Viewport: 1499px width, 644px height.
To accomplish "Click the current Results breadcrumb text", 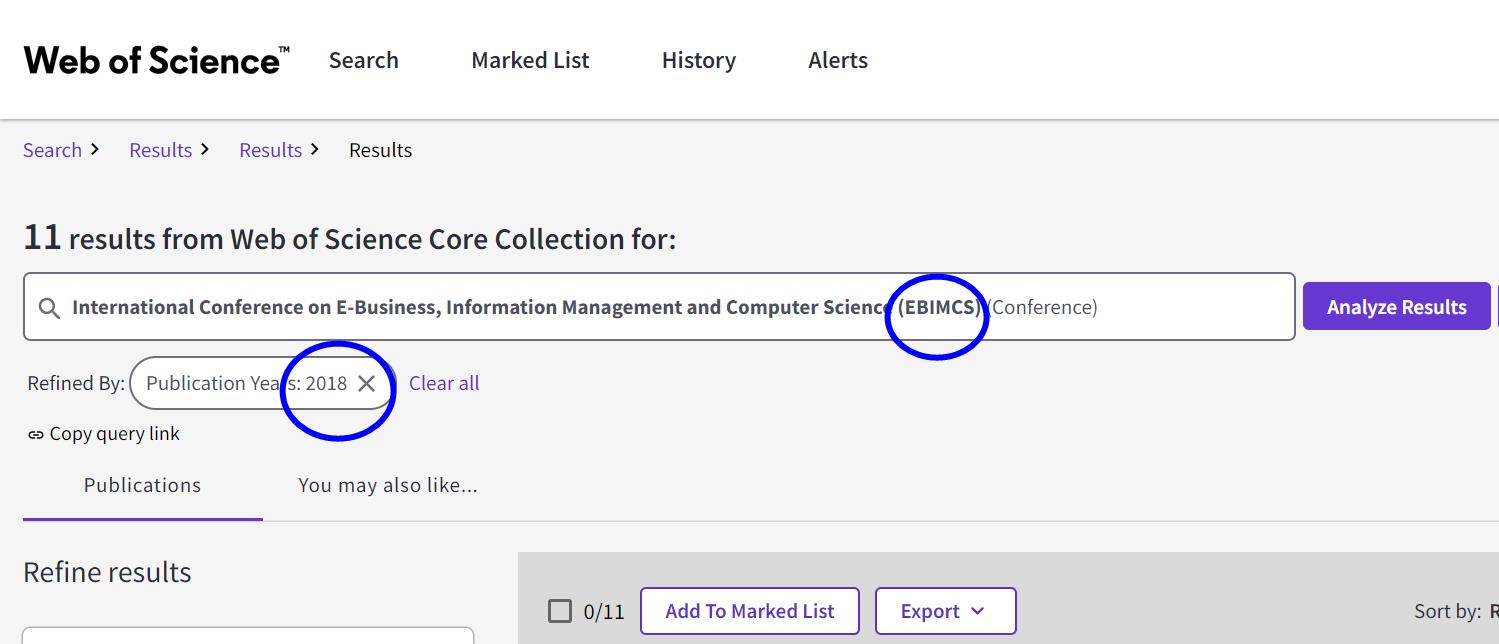I will click(381, 150).
